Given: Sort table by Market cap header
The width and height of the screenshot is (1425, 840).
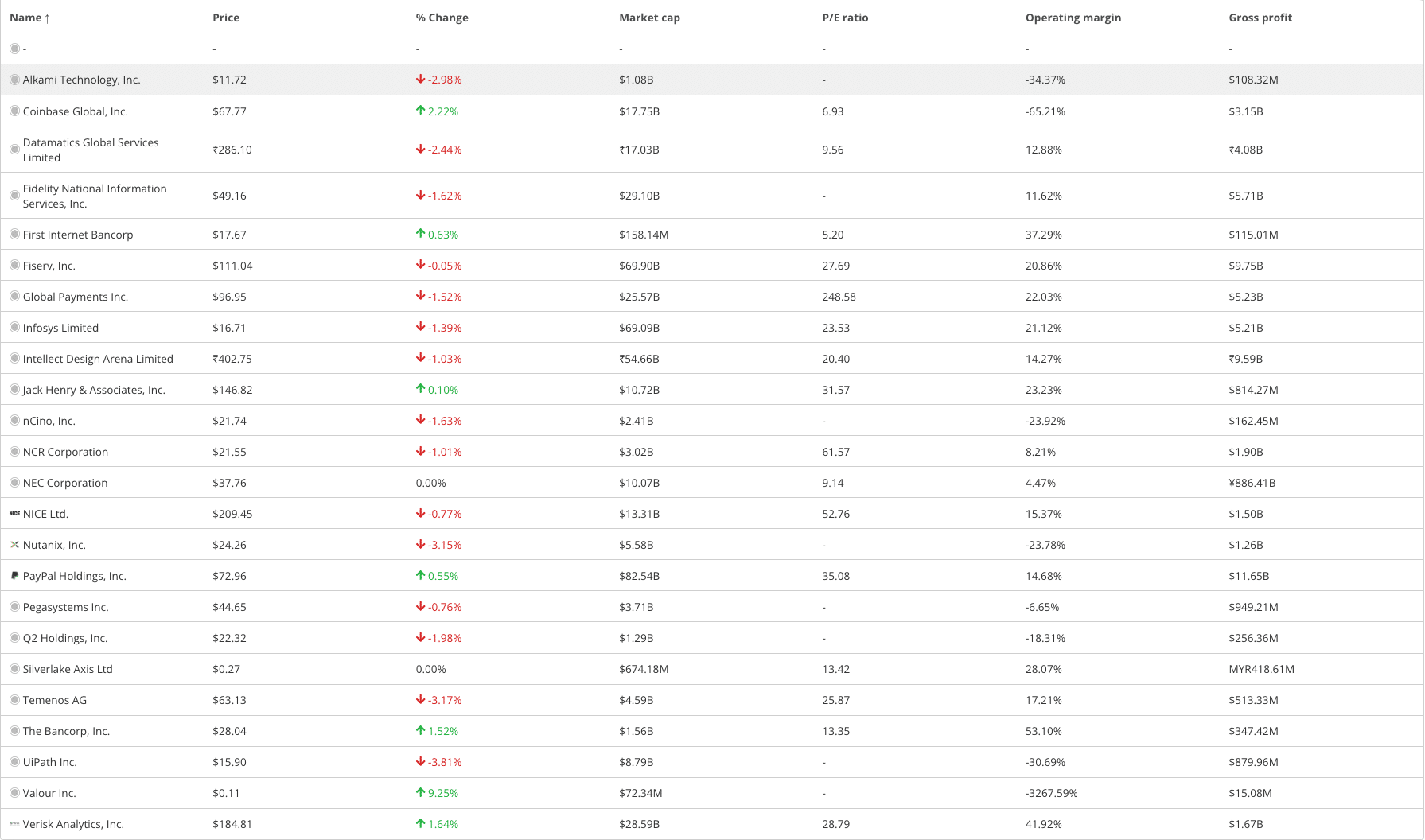Looking at the screenshot, I should [649, 17].
